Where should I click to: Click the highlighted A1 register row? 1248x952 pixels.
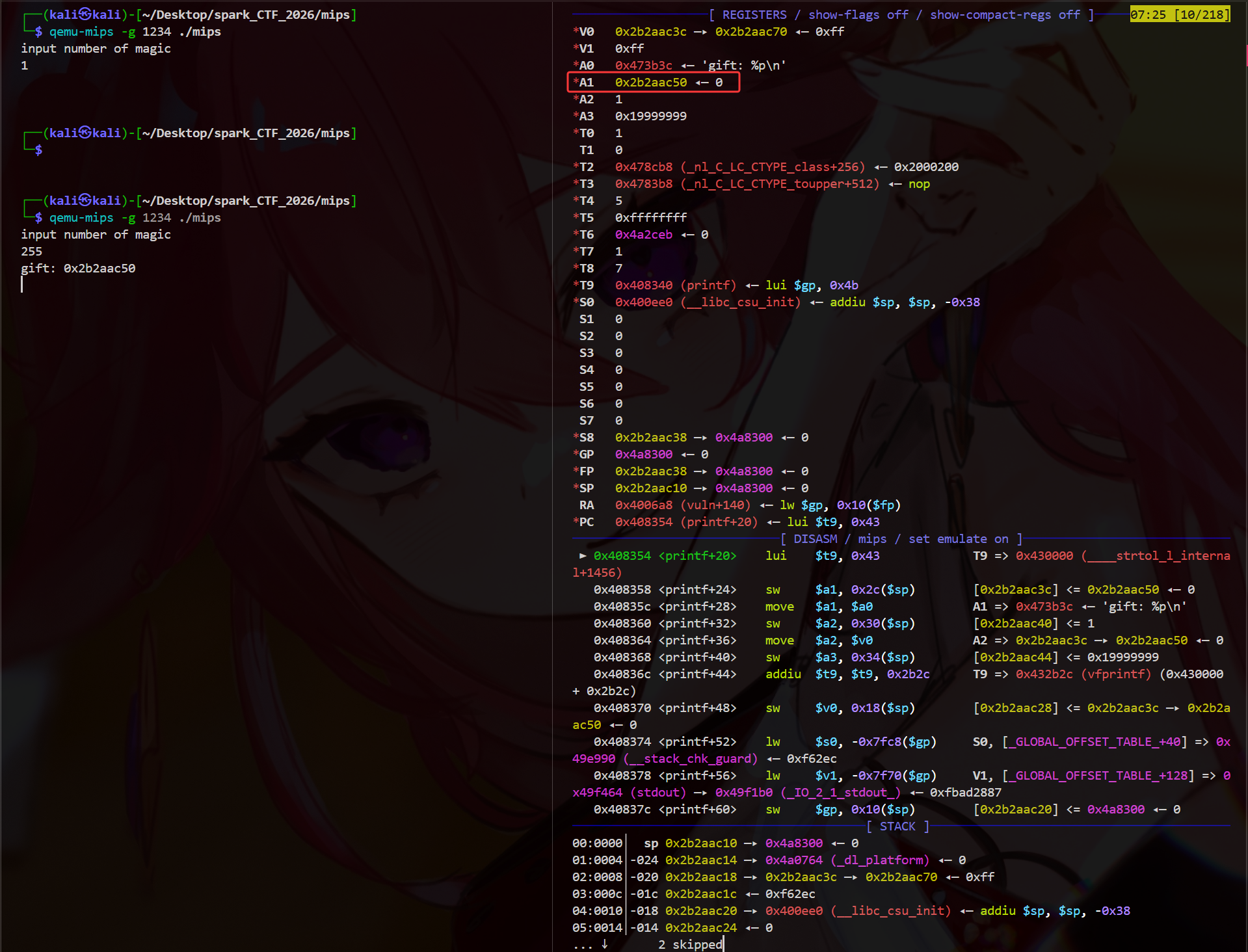[654, 83]
